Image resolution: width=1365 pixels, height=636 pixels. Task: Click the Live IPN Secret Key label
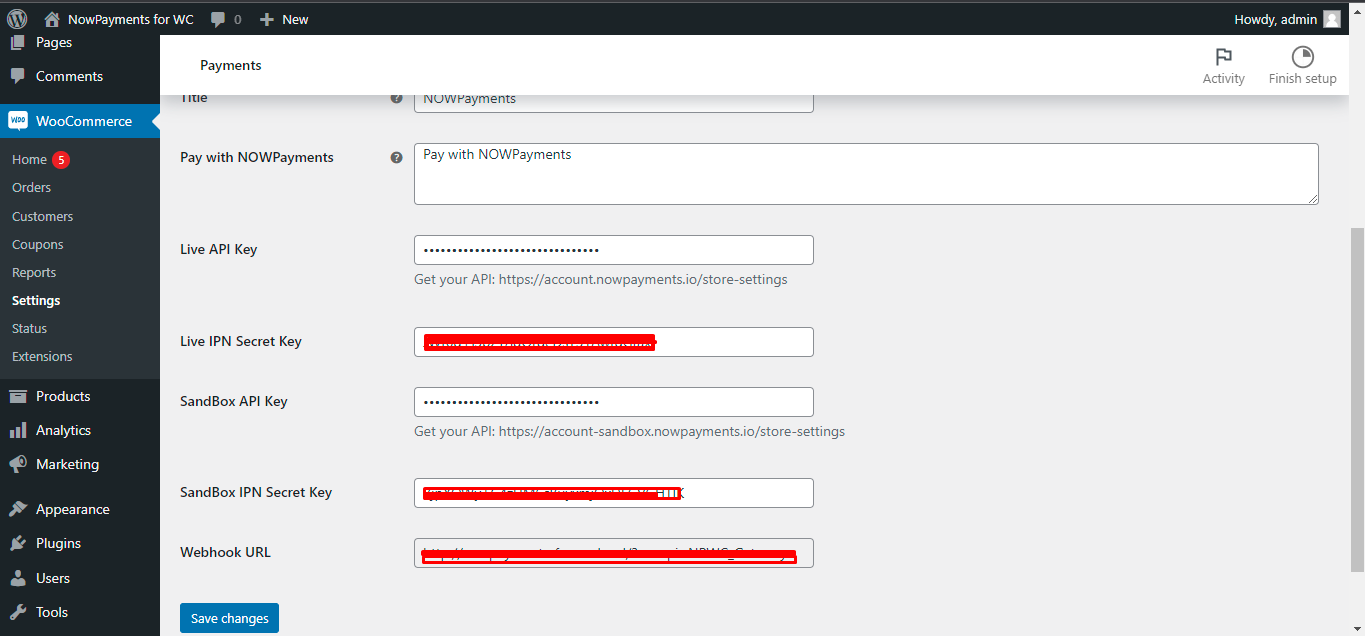point(241,341)
